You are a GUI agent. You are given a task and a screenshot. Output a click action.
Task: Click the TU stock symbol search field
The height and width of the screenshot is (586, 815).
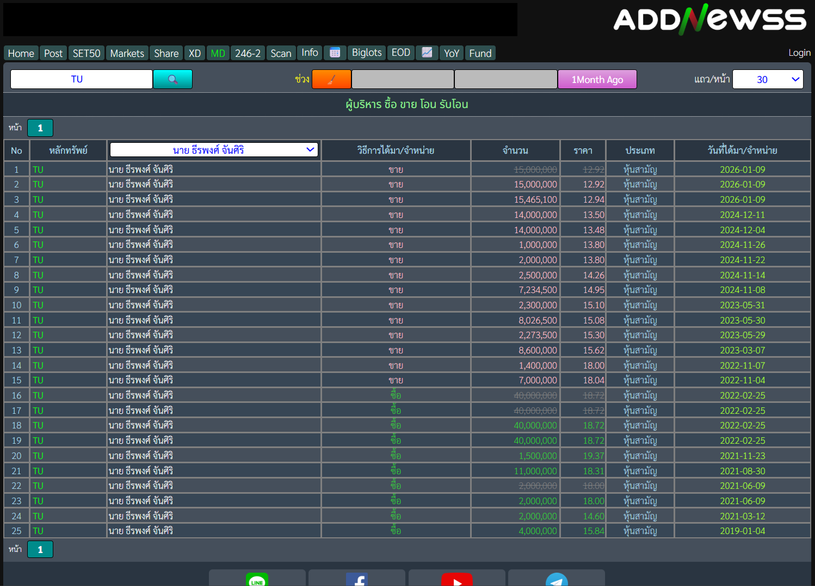pos(81,79)
